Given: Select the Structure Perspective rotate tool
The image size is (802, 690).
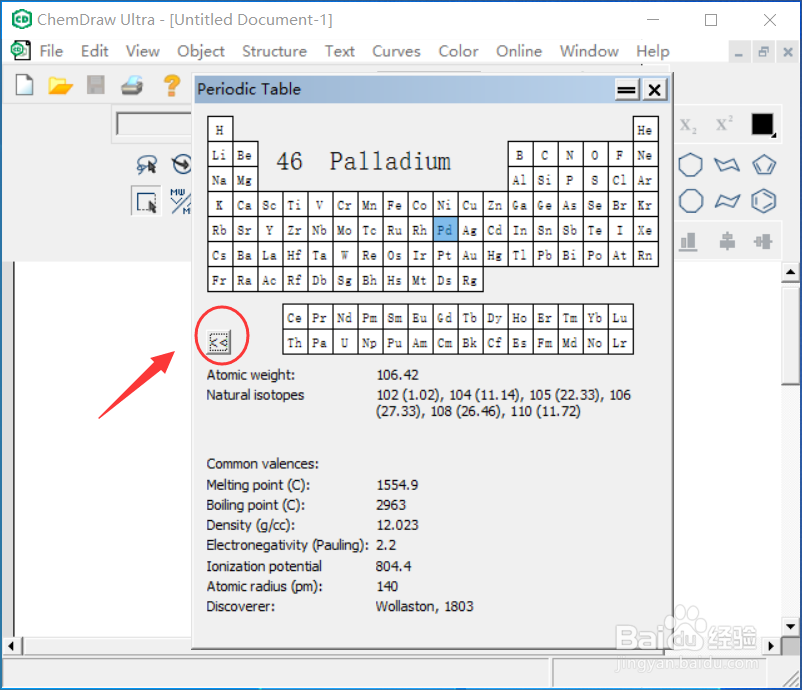Looking at the screenshot, I should click(x=181, y=164).
